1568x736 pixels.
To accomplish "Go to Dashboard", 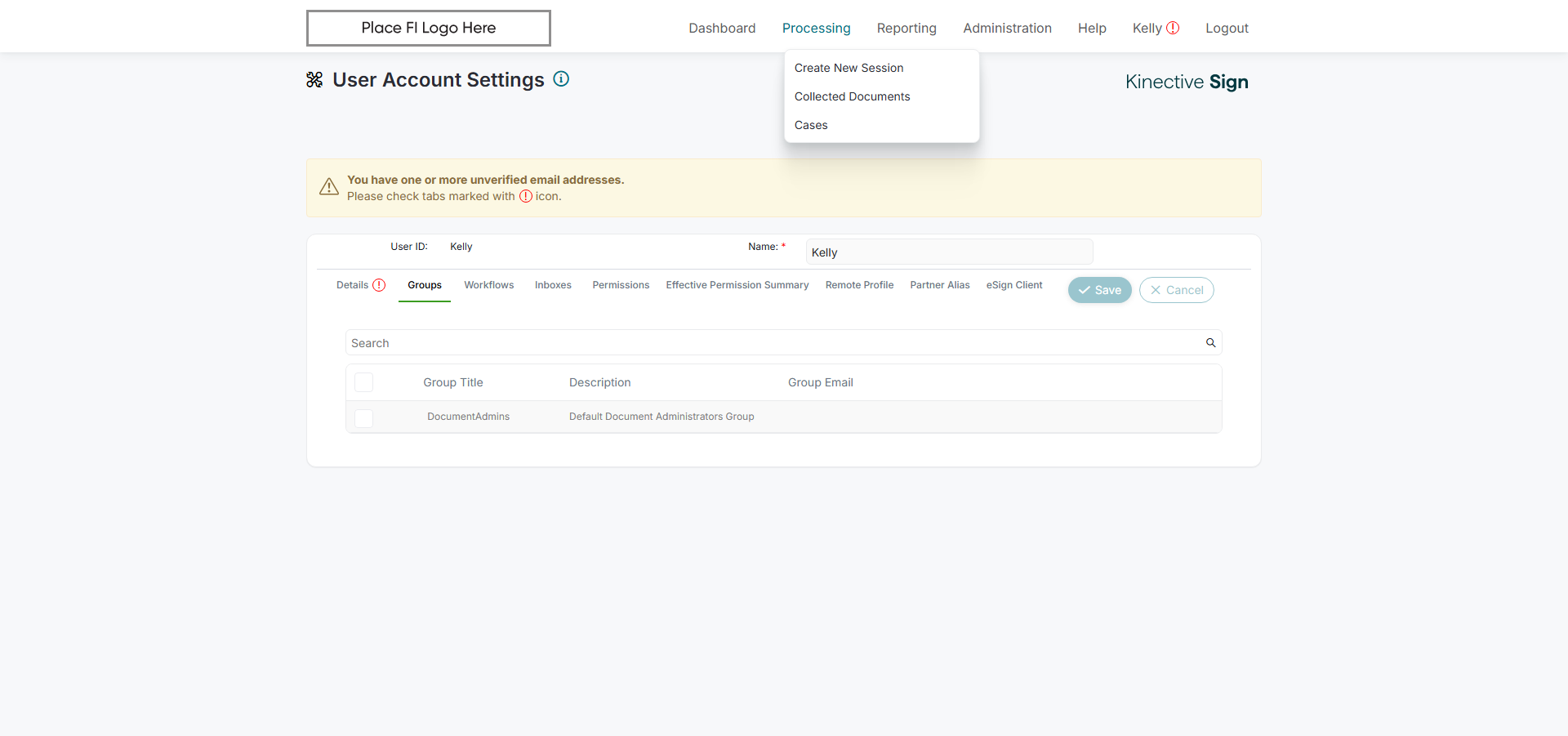I will click(x=722, y=28).
